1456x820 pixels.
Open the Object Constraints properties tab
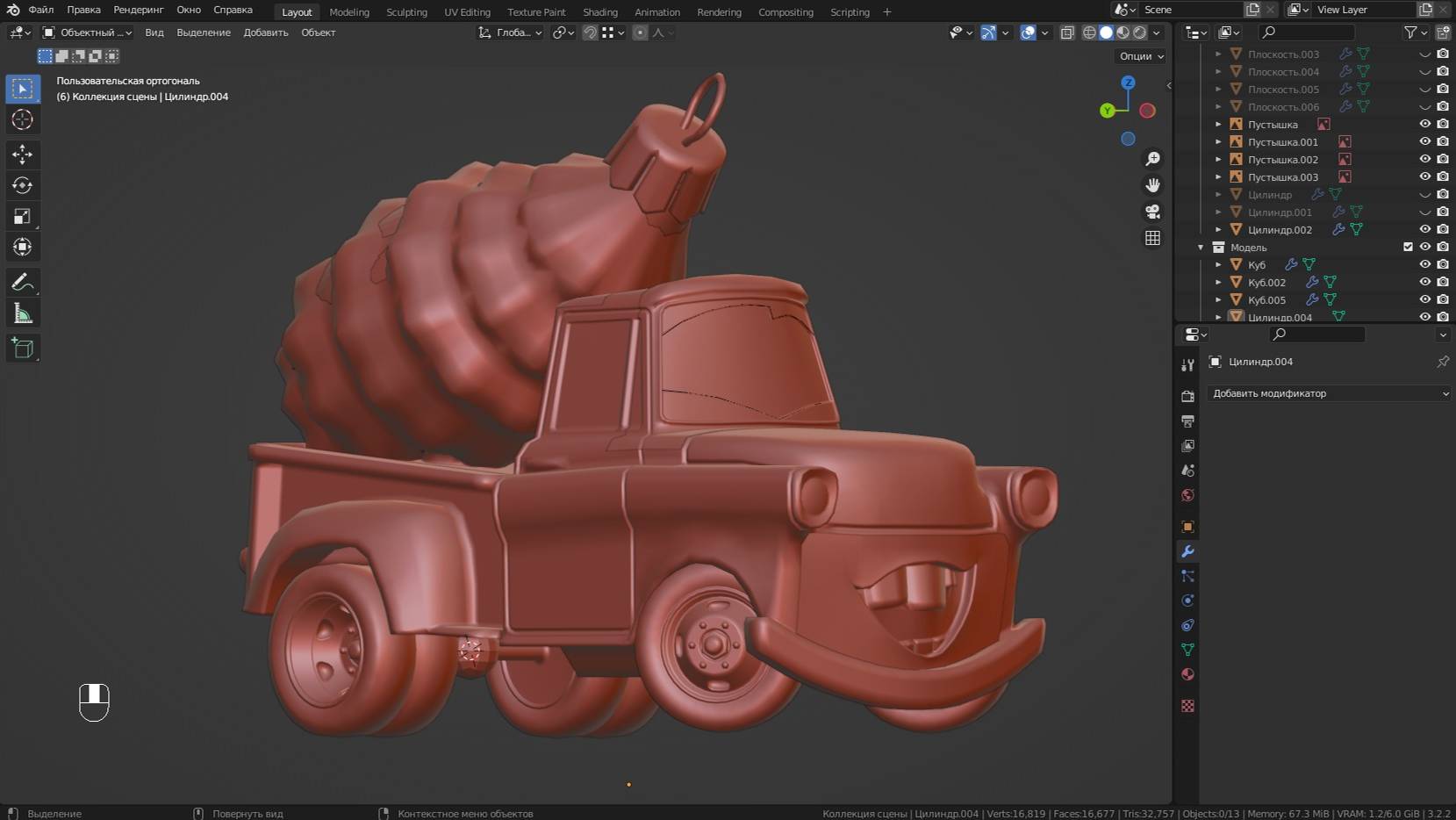(x=1187, y=625)
